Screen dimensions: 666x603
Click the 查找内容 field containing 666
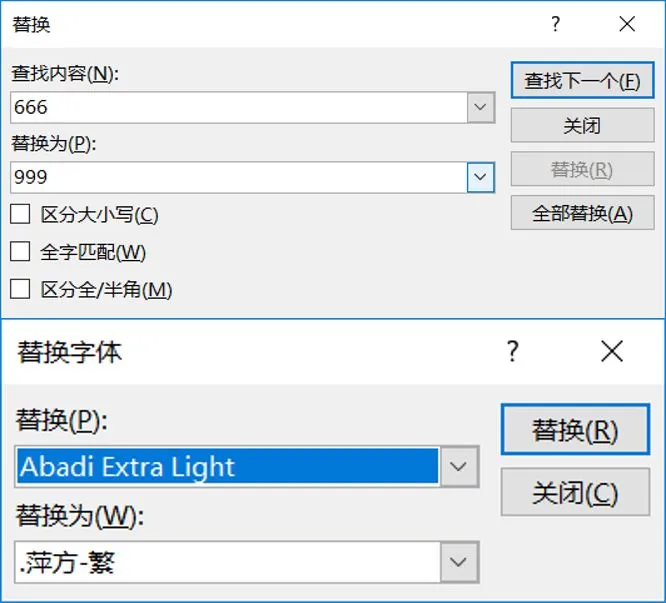pyautogui.click(x=238, y=107)
